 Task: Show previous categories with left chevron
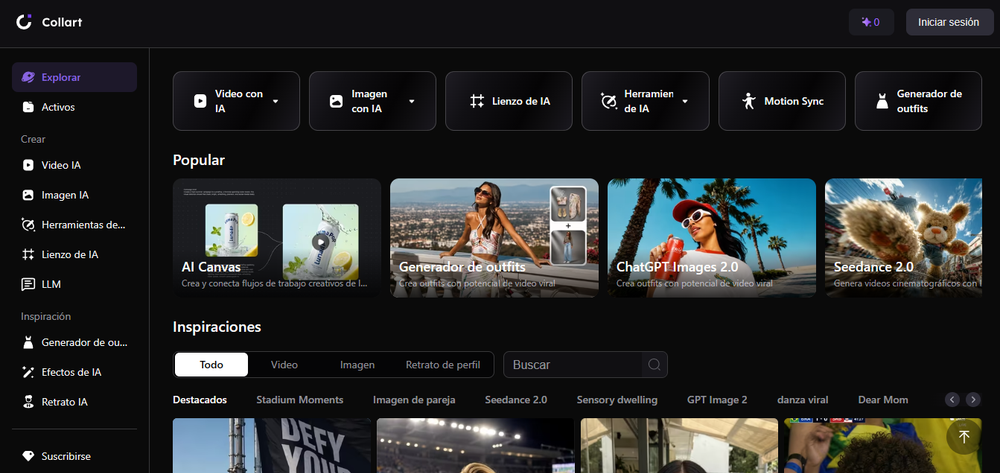coord(952,400)
